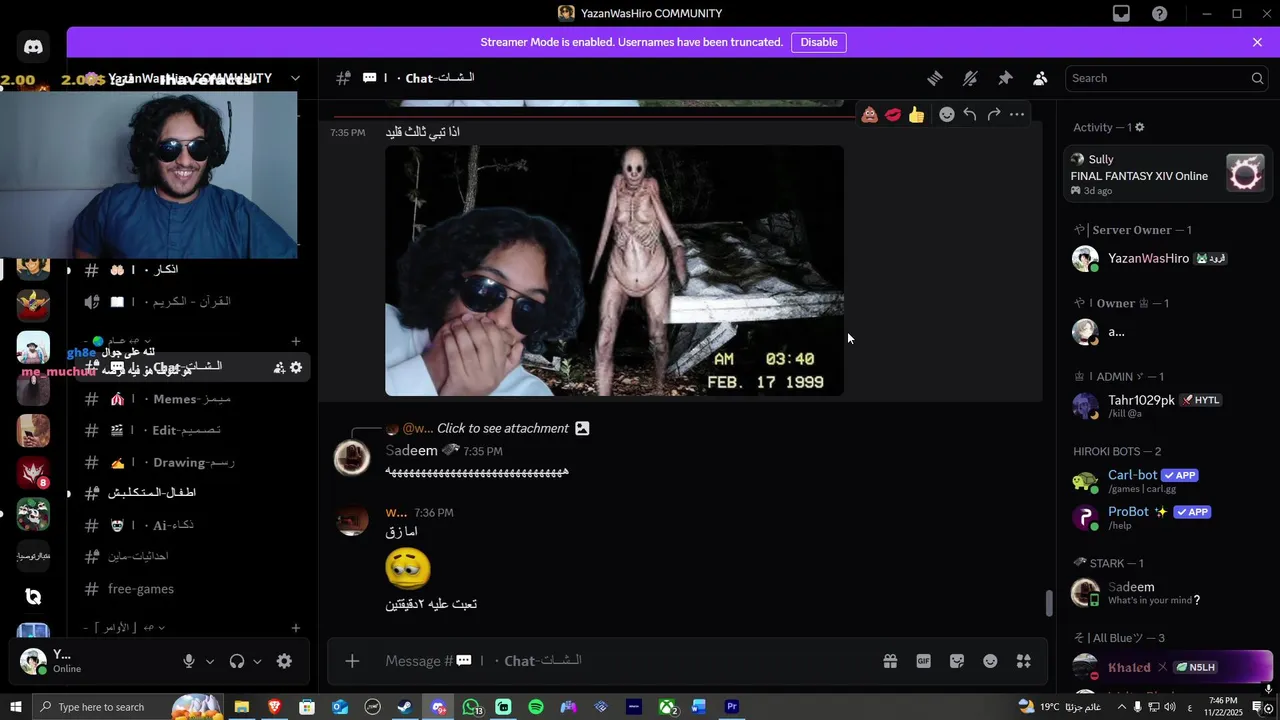
Task: Collapse the الأوامر channel category
Action: click(x=126, y=628)
